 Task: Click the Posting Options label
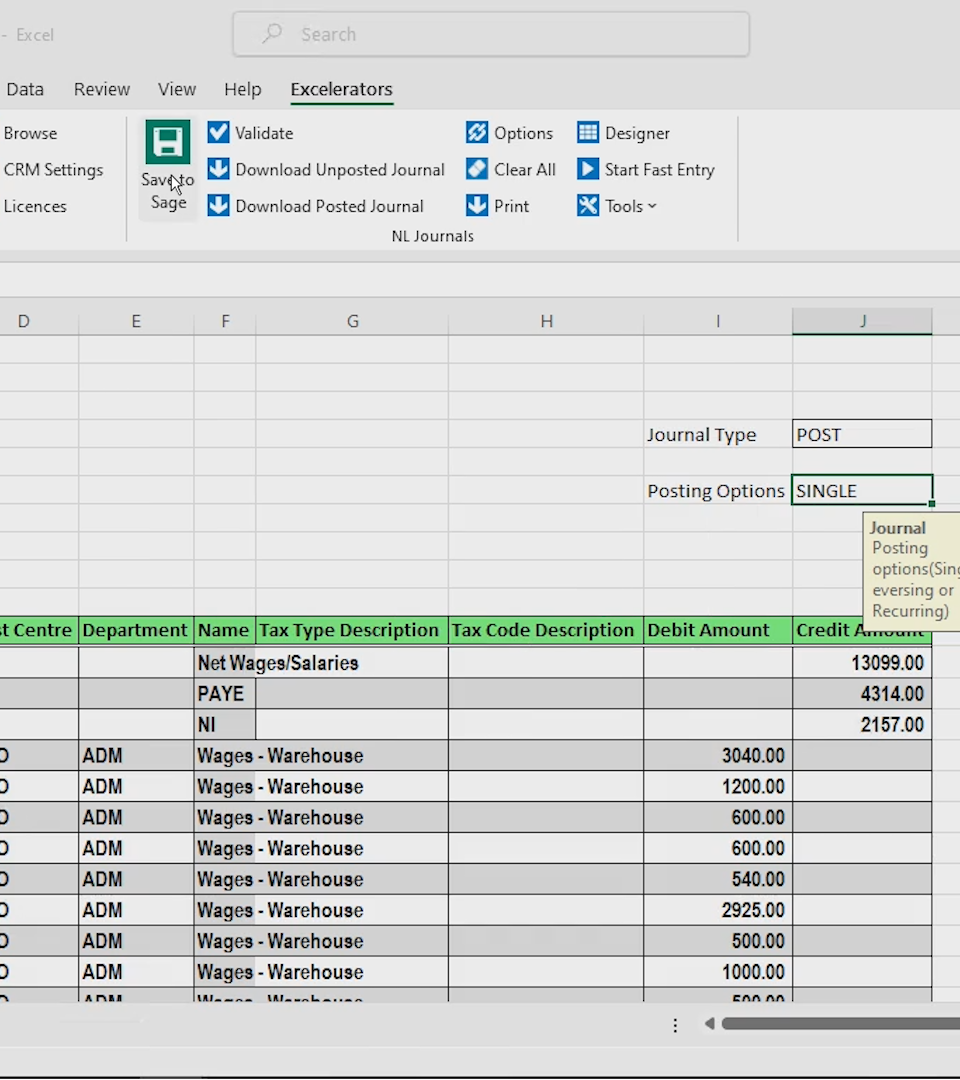coord(716,491)
